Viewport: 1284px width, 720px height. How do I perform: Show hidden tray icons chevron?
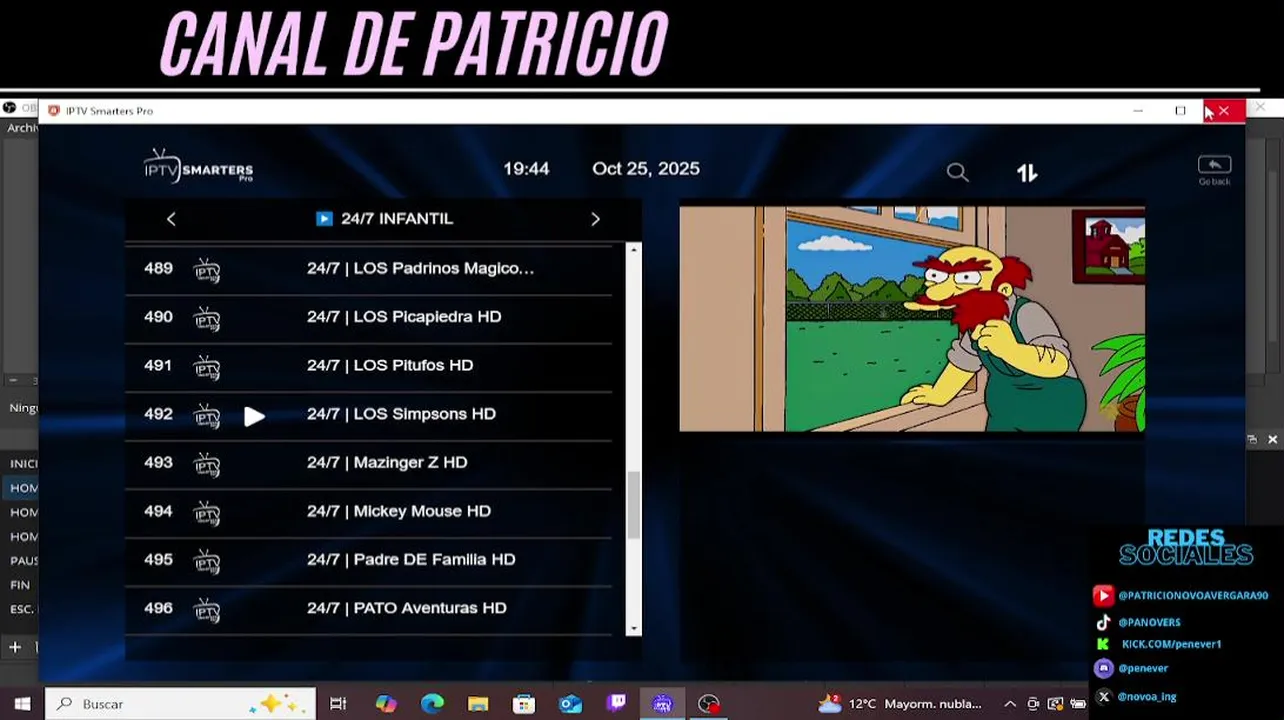coord(1010,704)
